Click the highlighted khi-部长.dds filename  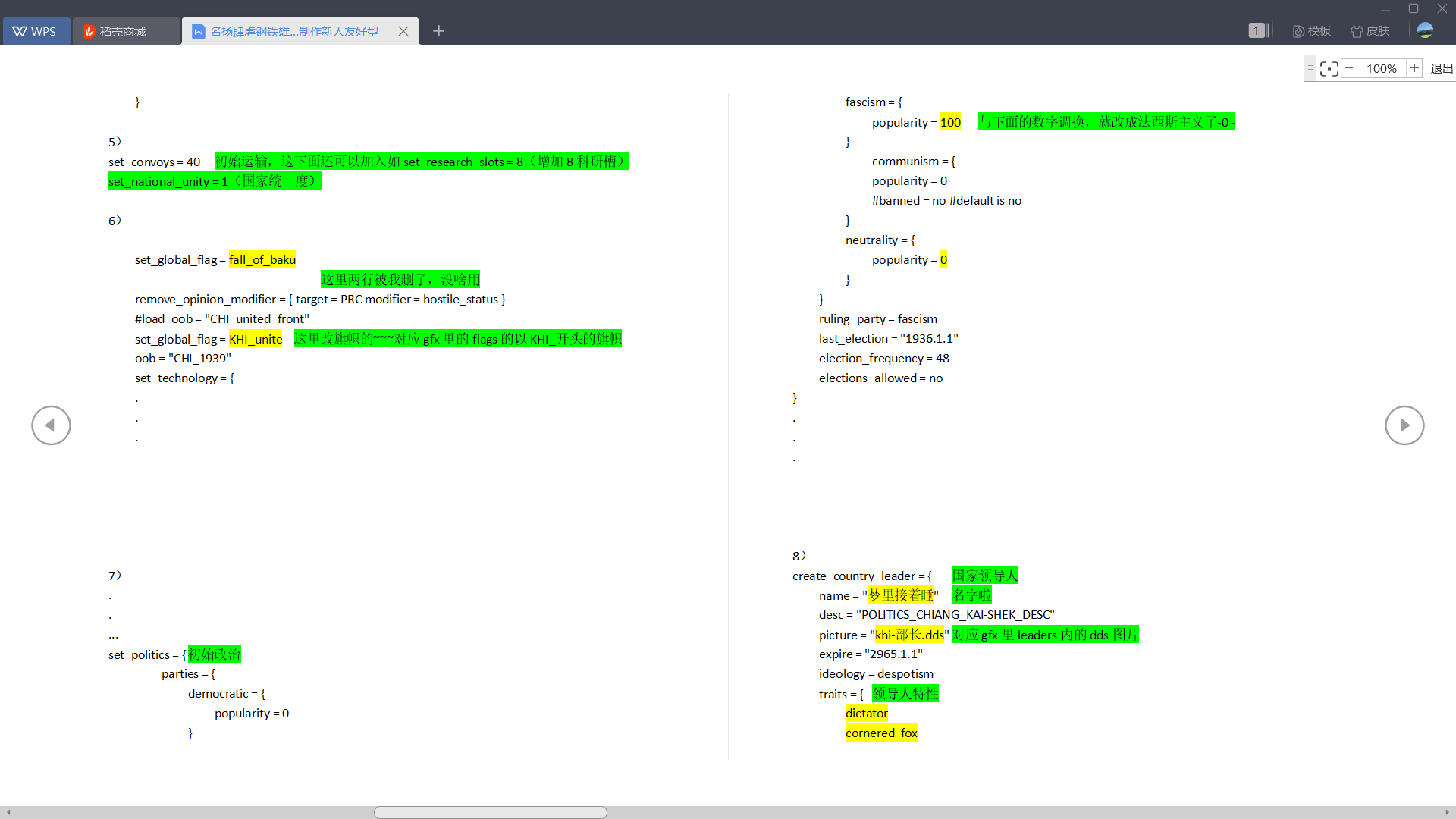coord(910,635)
